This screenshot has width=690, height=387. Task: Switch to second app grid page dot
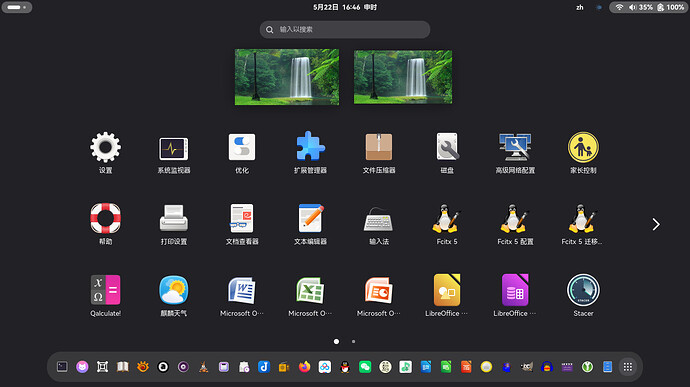coord(353,341)
